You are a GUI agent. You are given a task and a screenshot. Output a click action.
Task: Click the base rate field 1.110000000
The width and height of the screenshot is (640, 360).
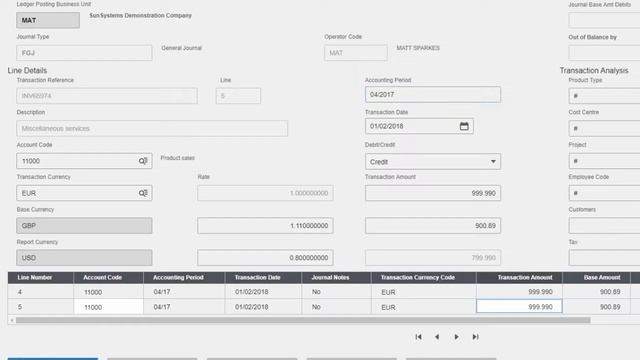[265, 226]
